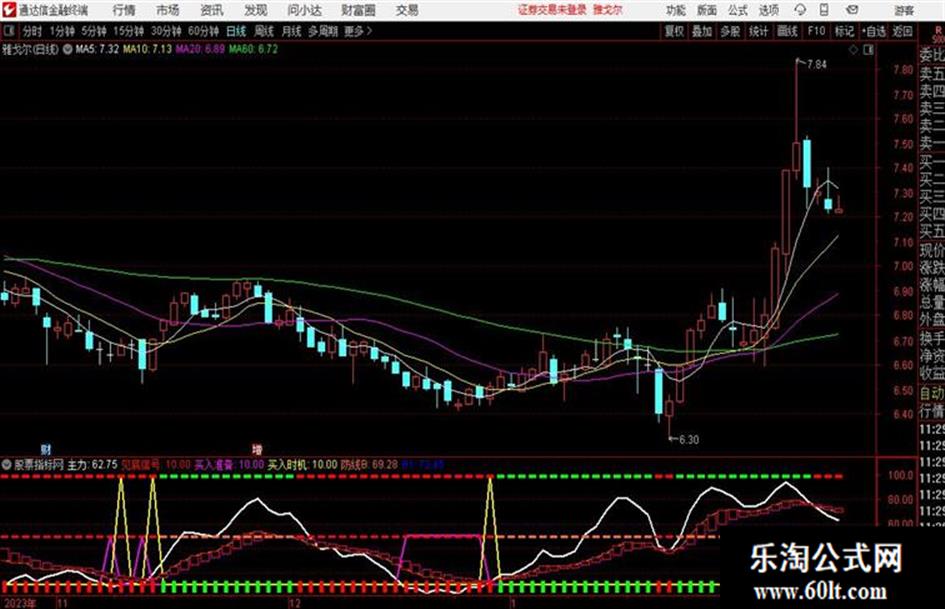Switch to the 月线 monthly tab
The width and height of the screenshot is (945, 609).
click(x=292, y=31)
